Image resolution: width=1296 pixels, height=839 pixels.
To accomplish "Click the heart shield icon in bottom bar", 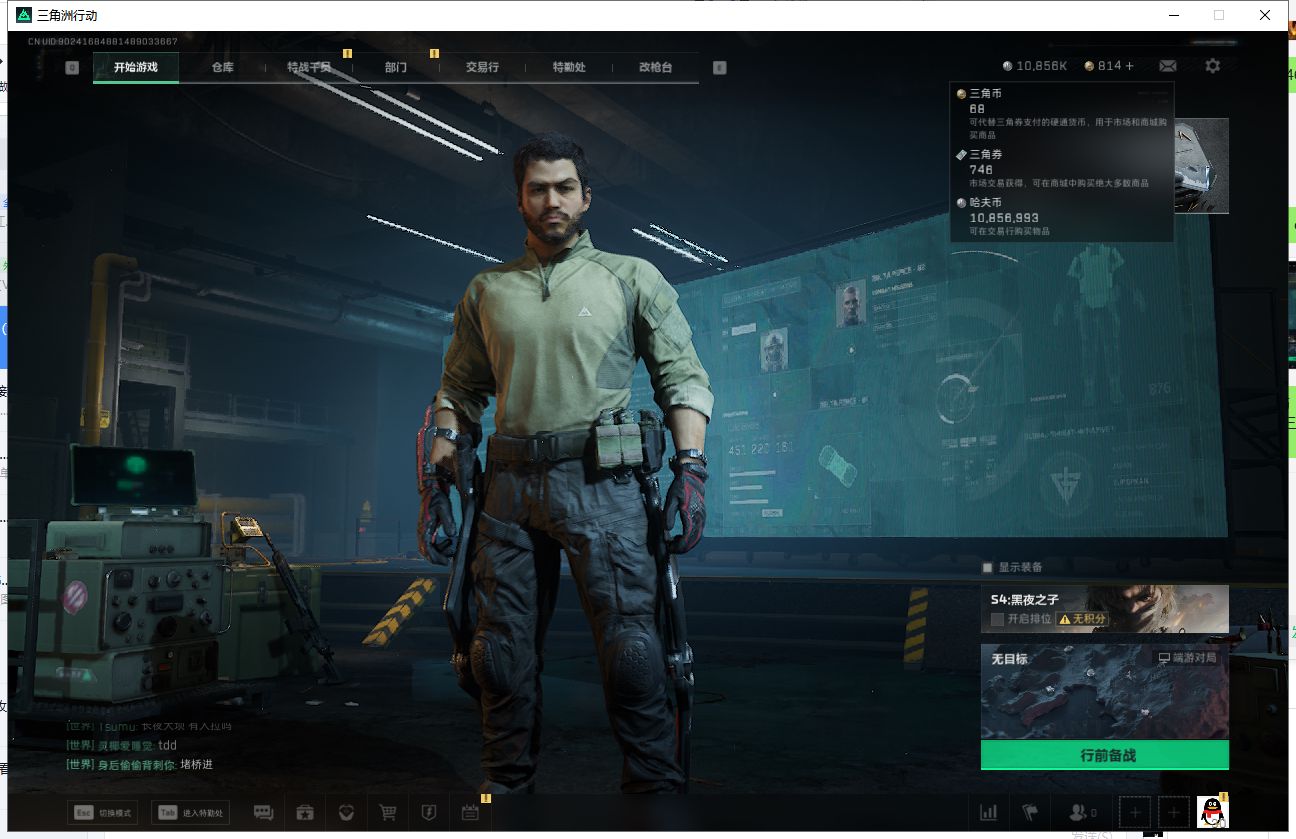I will [346, 813].
